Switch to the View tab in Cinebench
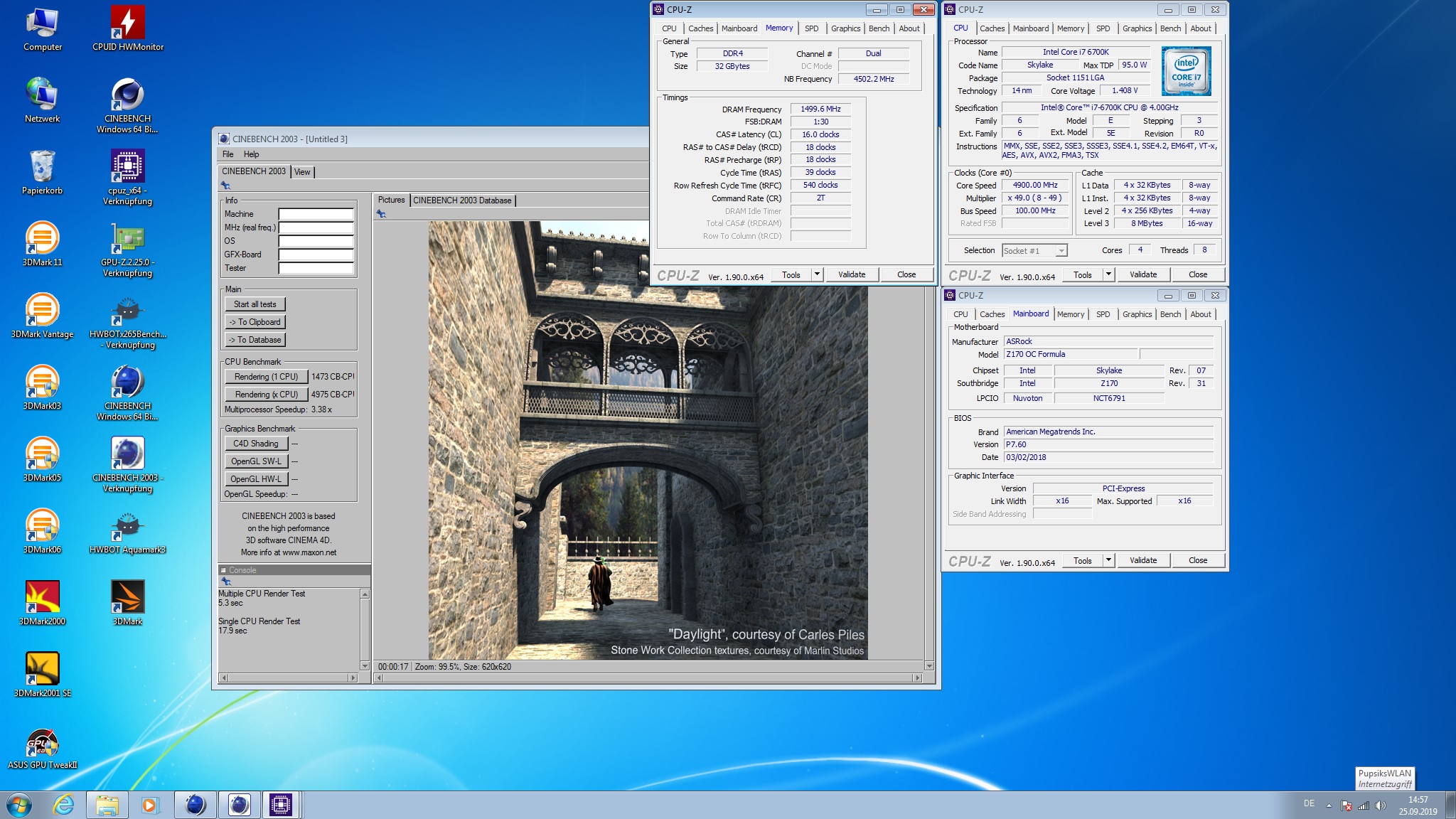Screen dimensions: 1456x819 302,172
